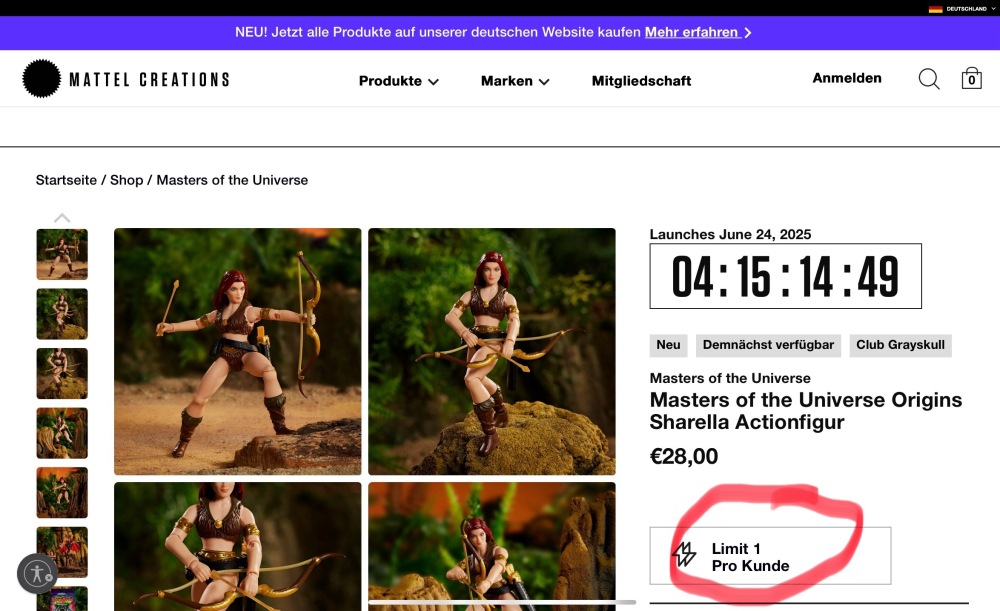Viewport: 1000px width, 611px height.
Task: Open the large image of figure drawing bow
Action: [x=237, y=351]
